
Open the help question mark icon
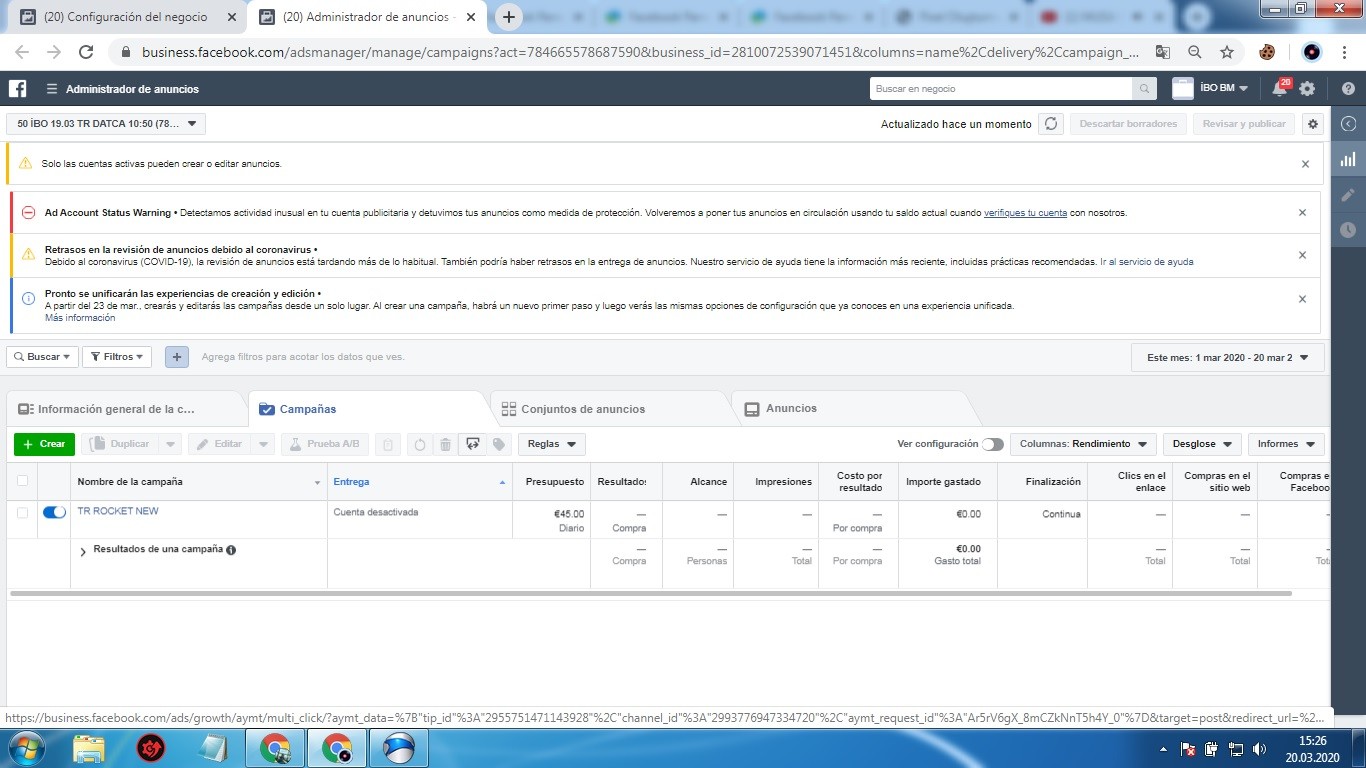1348,89
